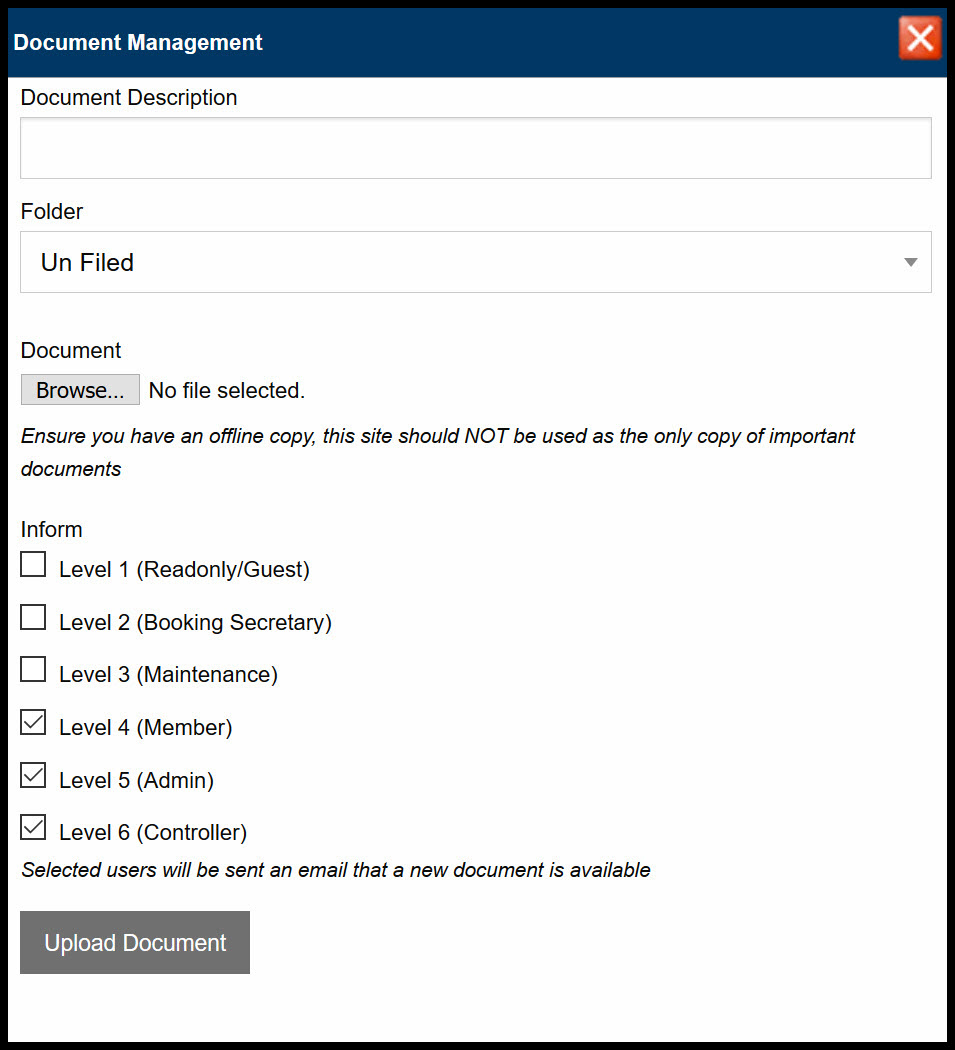Screen dimensions: 955x1050
Task: Click the 'Level 3 (Maintenance)' label text
Action: pyautogui.click(x=168, y=674)
